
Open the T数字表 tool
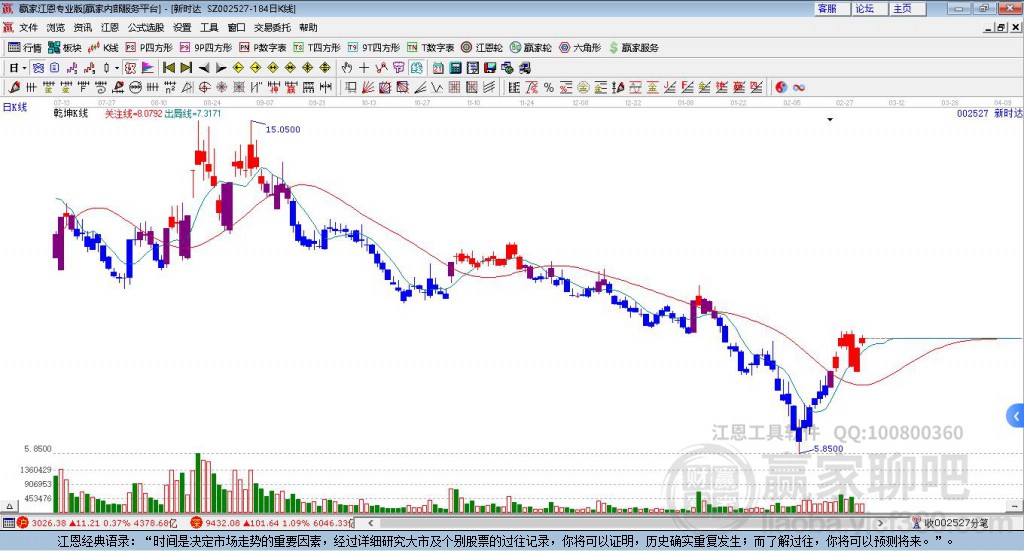pos(430,48)
